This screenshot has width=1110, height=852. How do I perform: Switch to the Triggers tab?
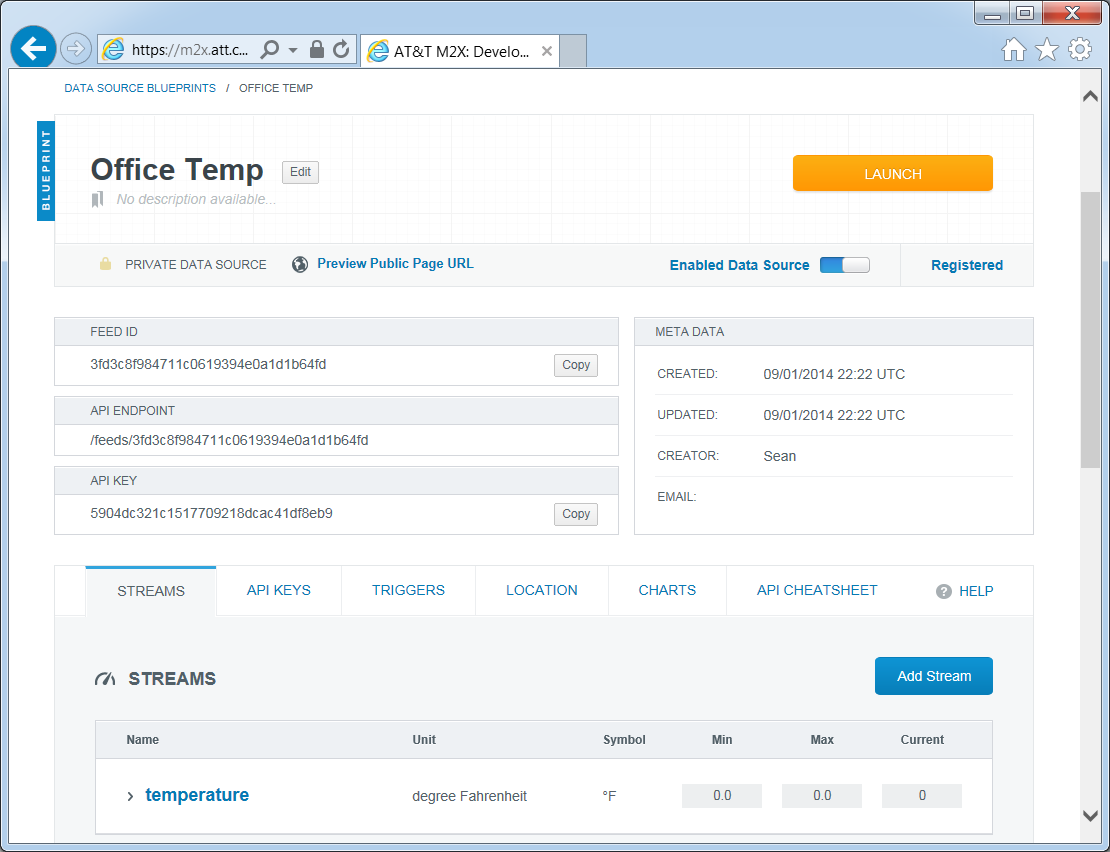click(408, 590)
